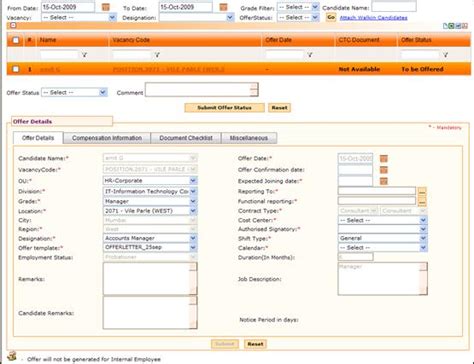Click the Submit button below the form

pos(225,344)
